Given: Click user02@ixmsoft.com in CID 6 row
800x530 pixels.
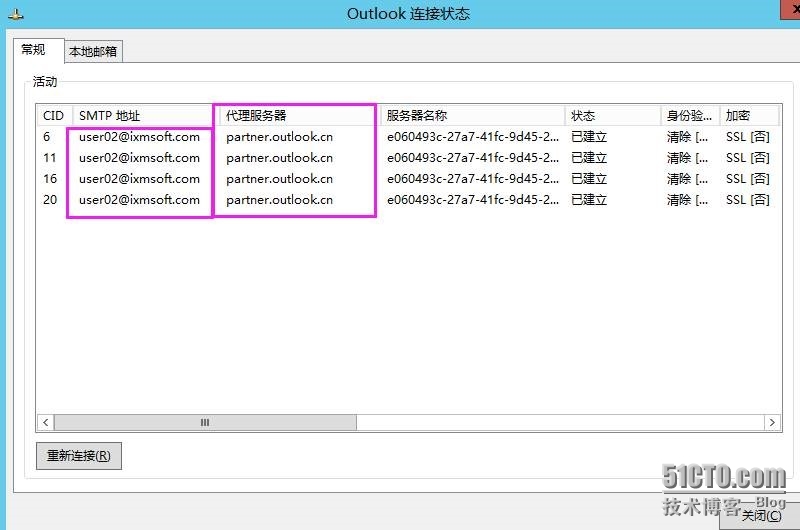Looking at the screenshot, I should [139, 137].
